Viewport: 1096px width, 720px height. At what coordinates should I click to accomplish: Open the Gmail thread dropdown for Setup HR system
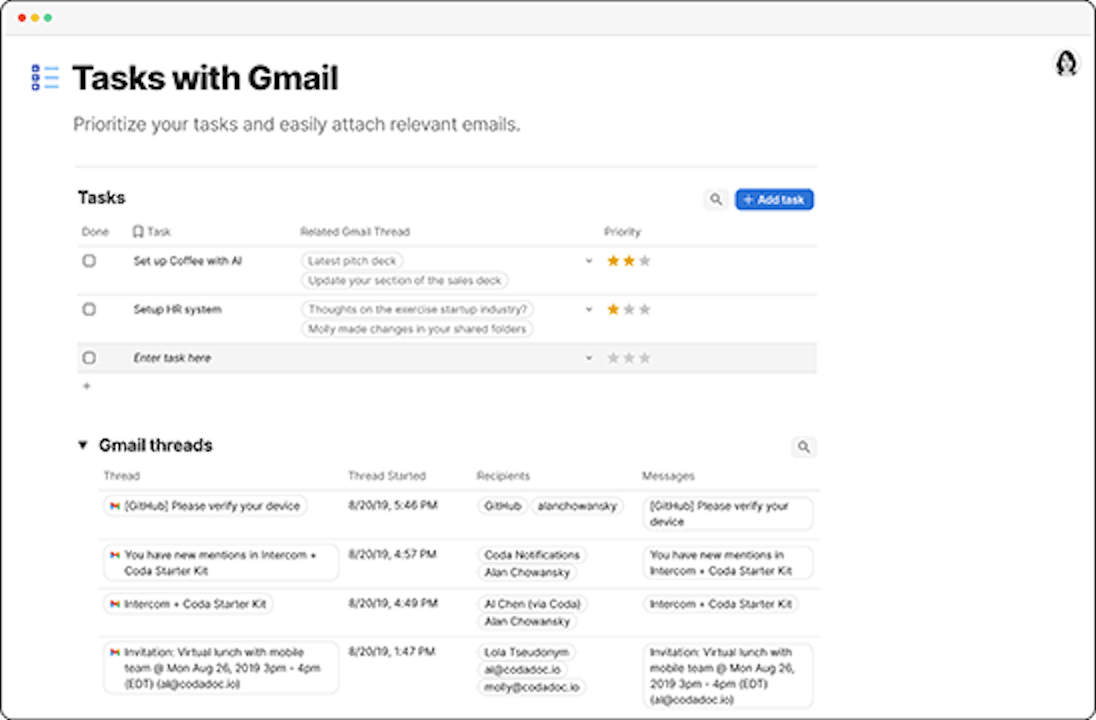(x=588, y=310)
